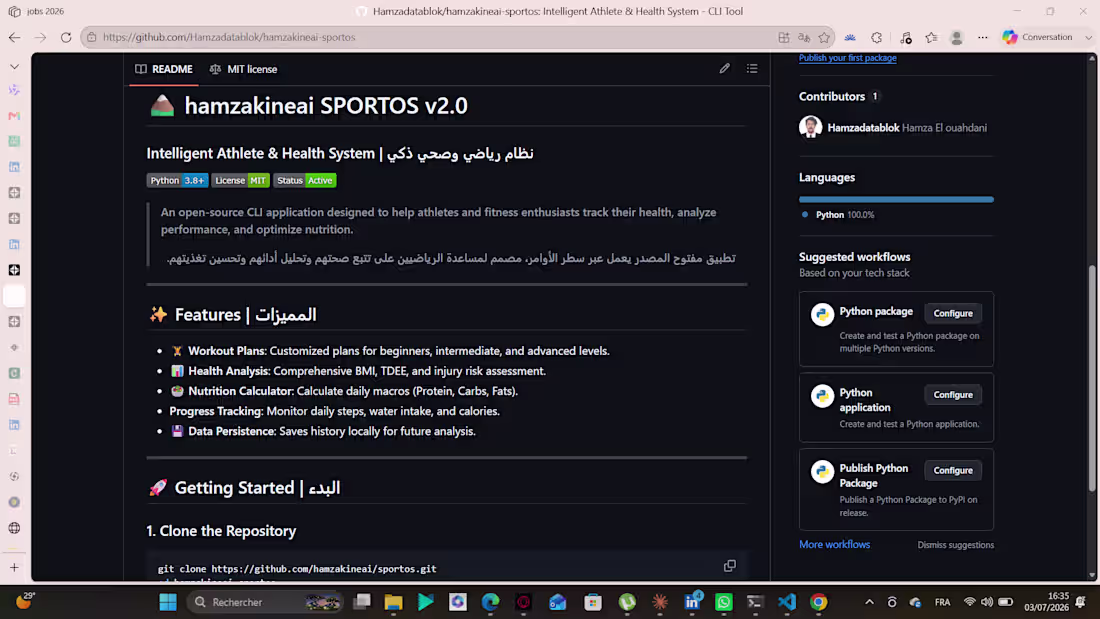Viewport: 1100px width, 619px height.
Task: Open Hamzadatablok contributor profile link
Action: click(x=863, y=128)
